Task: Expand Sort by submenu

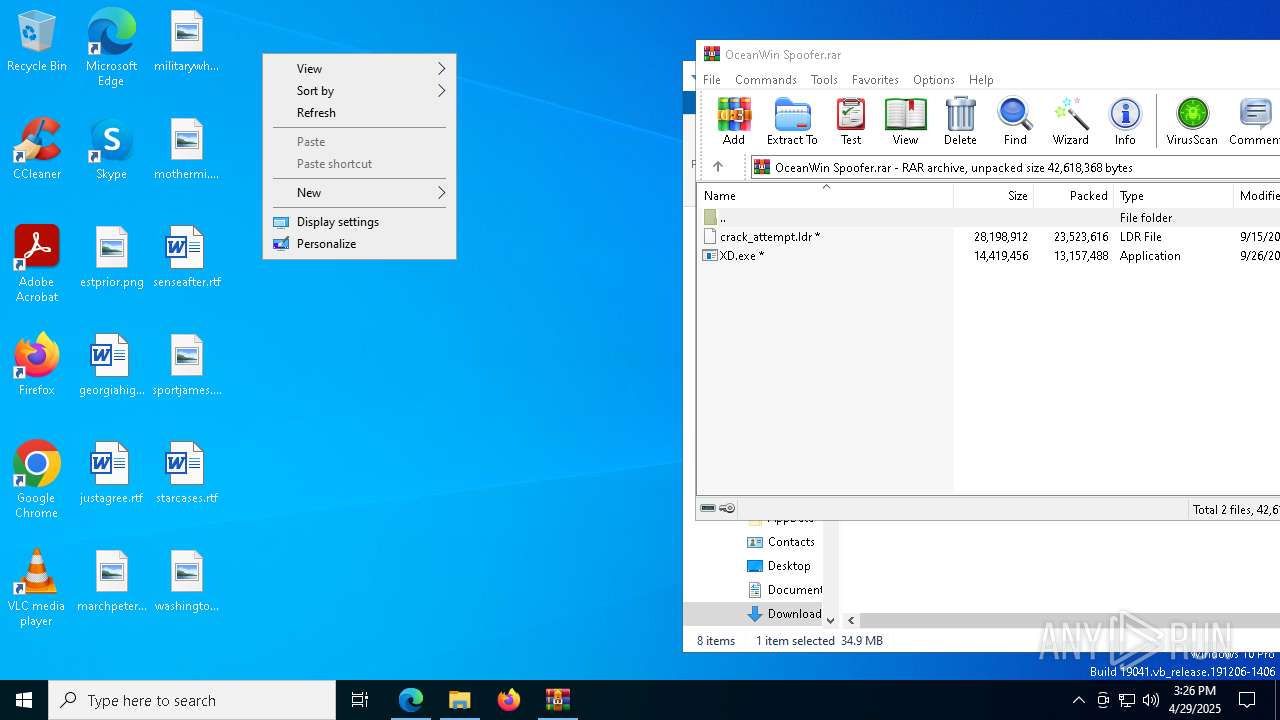Action: click(359, 91)
